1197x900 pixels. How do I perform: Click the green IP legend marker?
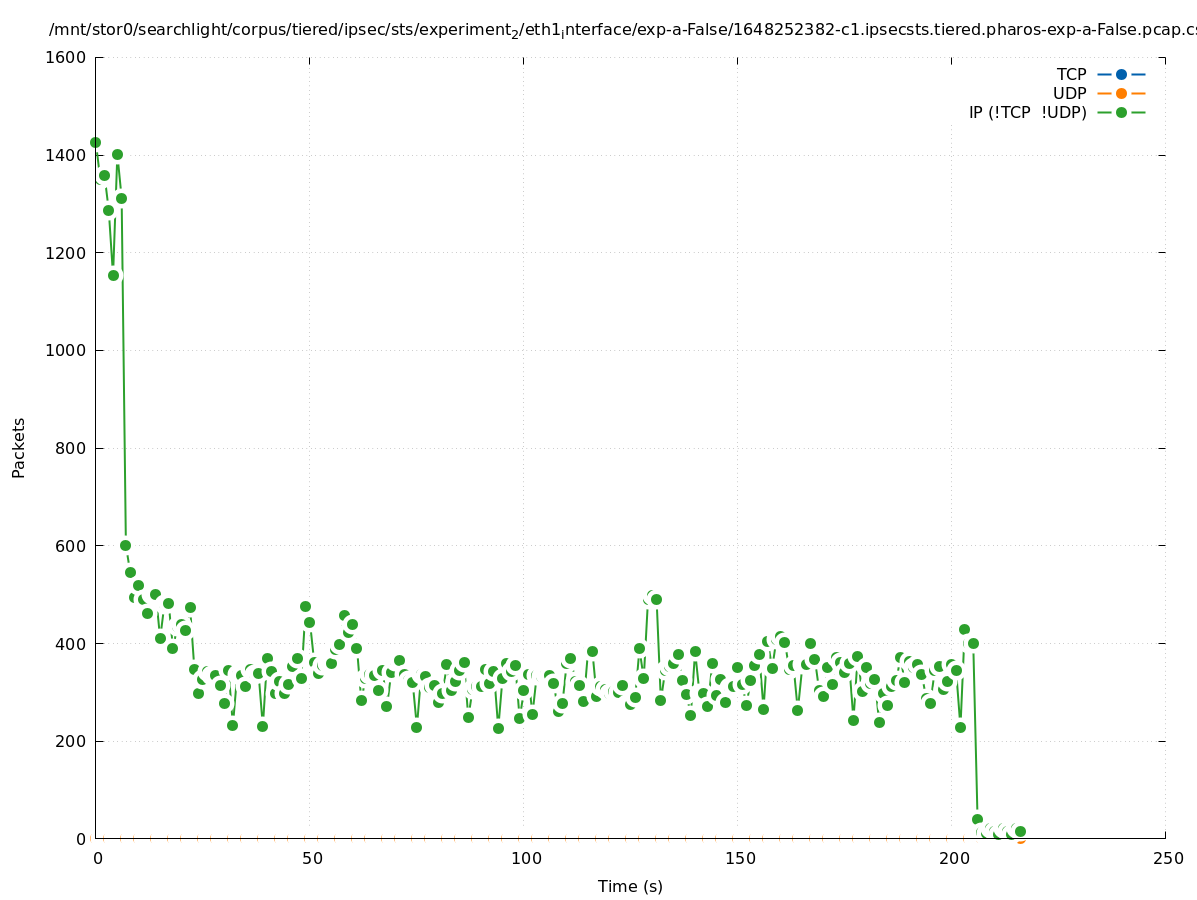[x=1121, y=112]
